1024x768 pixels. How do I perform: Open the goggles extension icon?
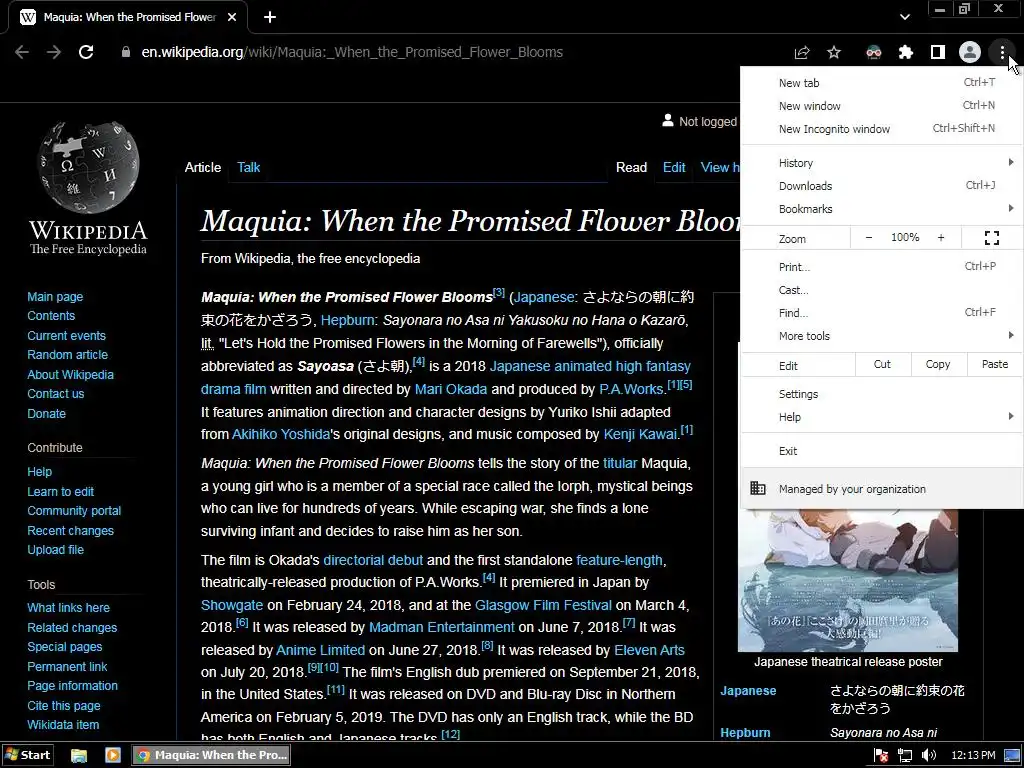click(x=873, y=52)
